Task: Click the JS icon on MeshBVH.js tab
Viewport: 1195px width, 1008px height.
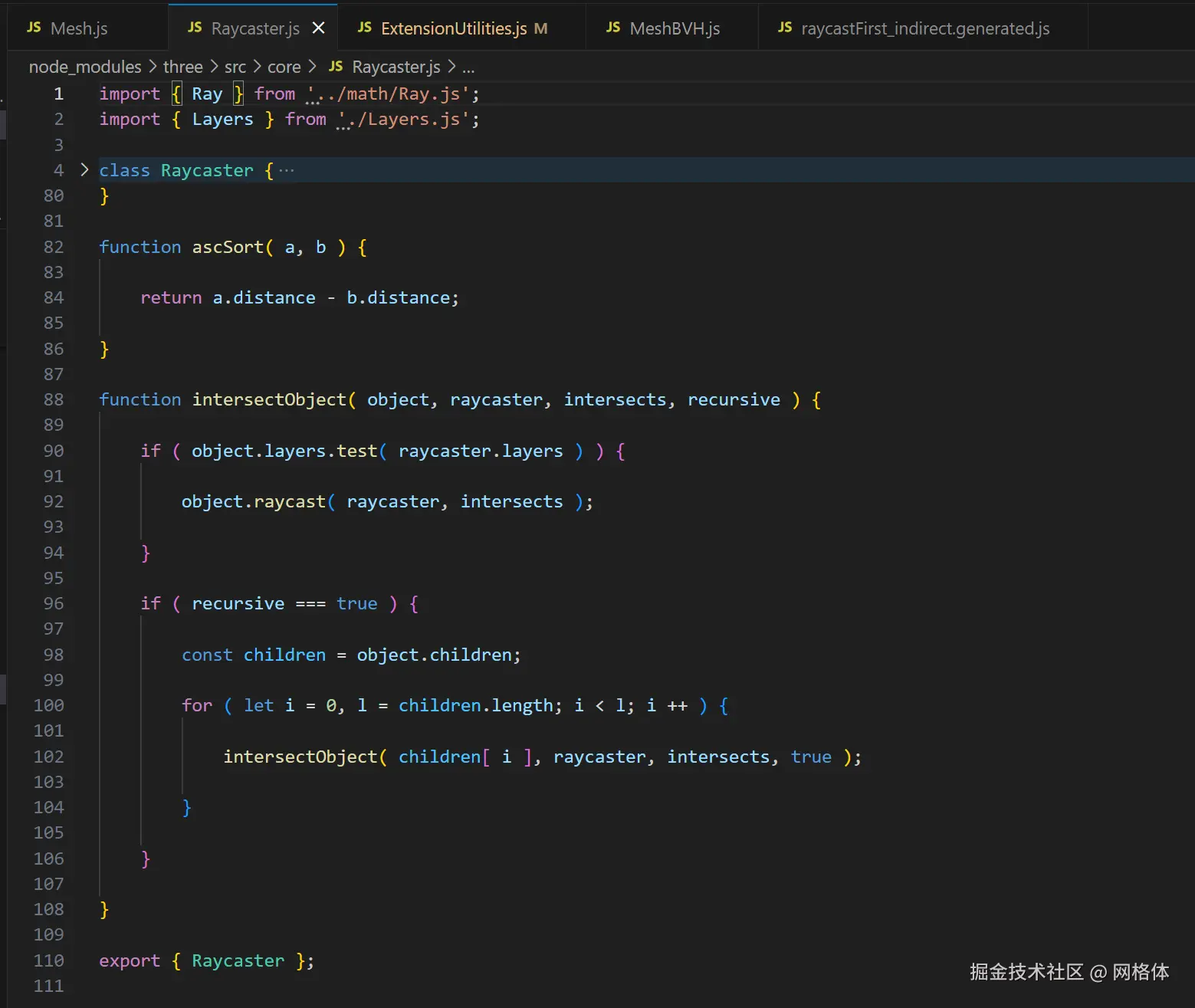Action: tap(613, 28)
